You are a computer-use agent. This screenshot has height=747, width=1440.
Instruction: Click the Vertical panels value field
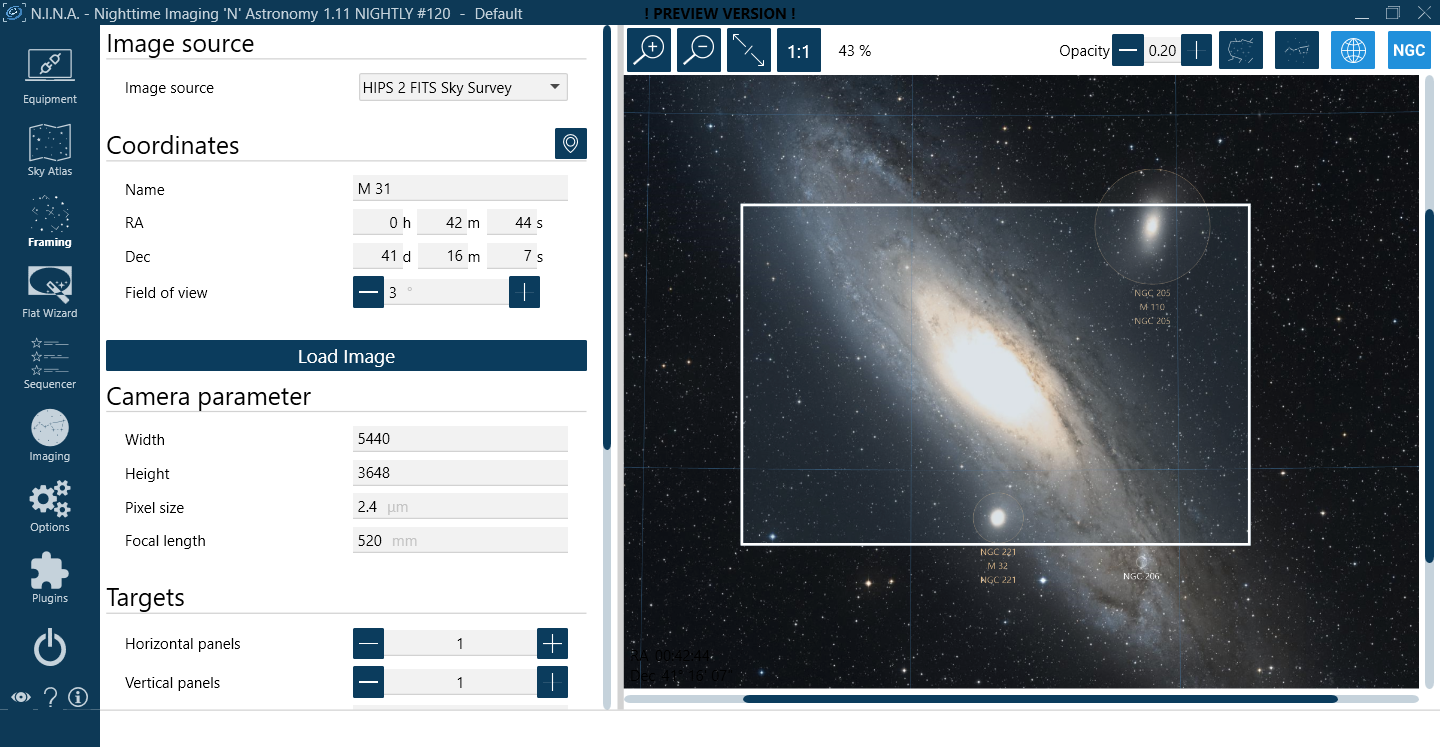[460, 682]
